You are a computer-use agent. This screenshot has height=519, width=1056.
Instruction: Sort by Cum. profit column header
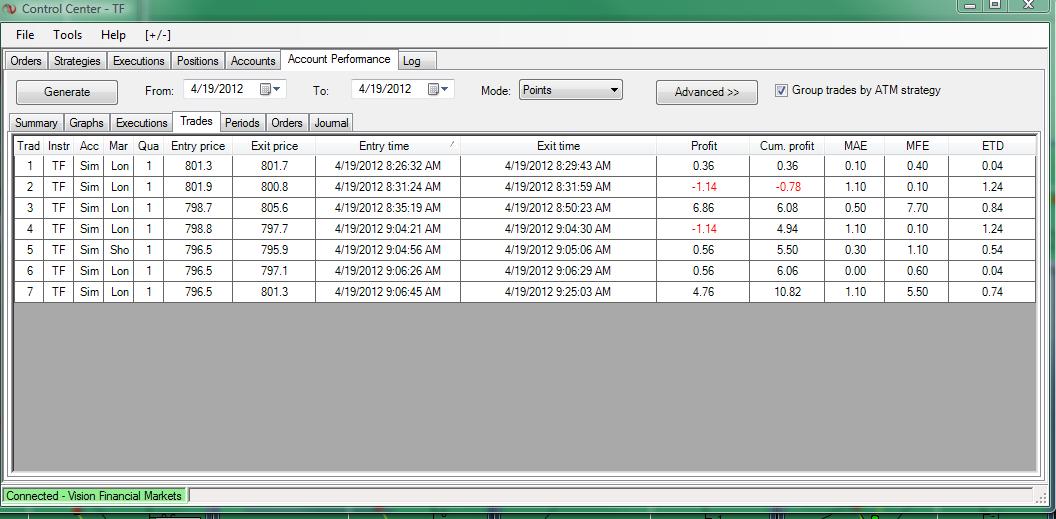[x=787, y=146]
